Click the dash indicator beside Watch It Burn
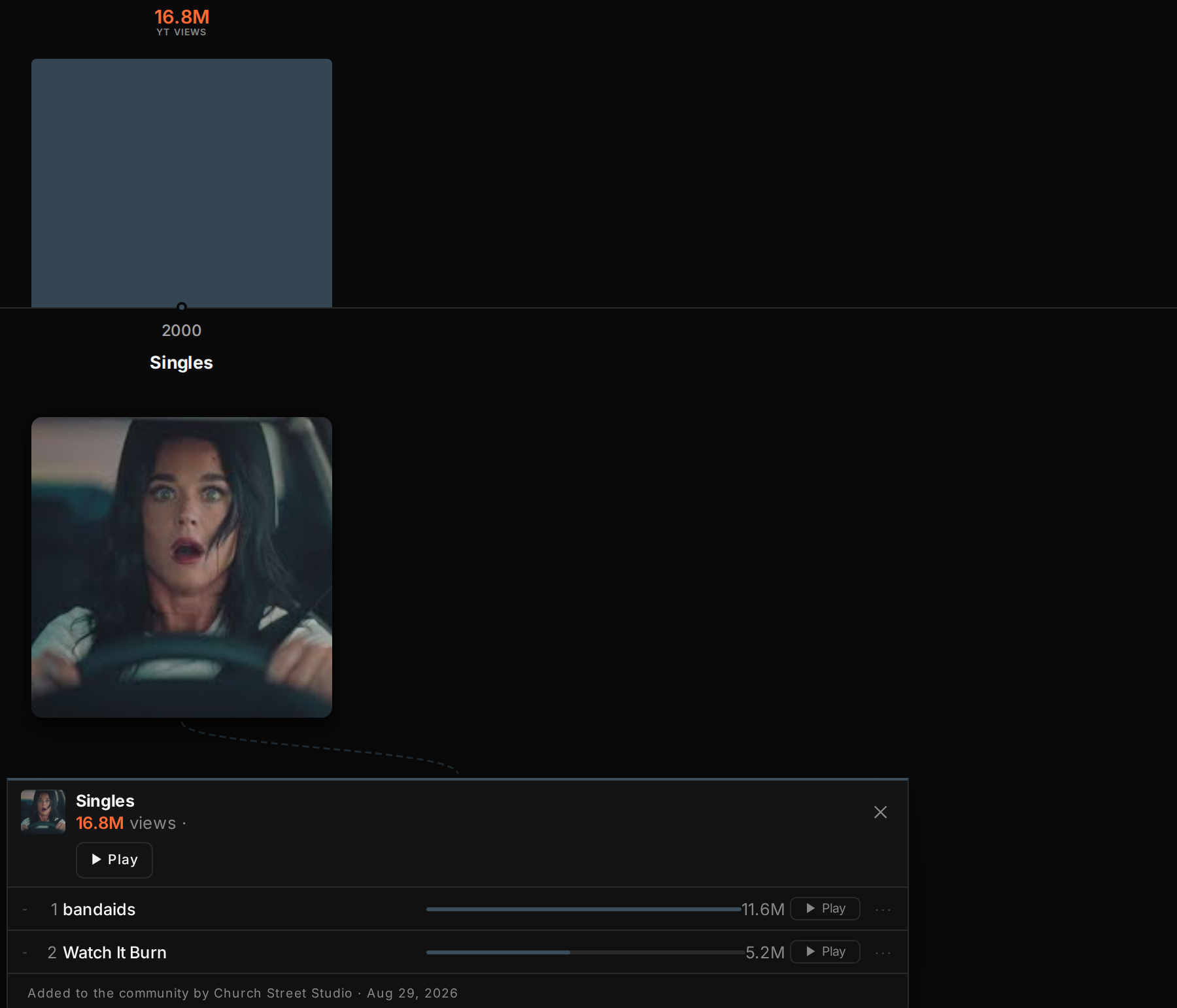Image resolution: width=1177 pixels, height=1008 pixels. coord(25,952)
